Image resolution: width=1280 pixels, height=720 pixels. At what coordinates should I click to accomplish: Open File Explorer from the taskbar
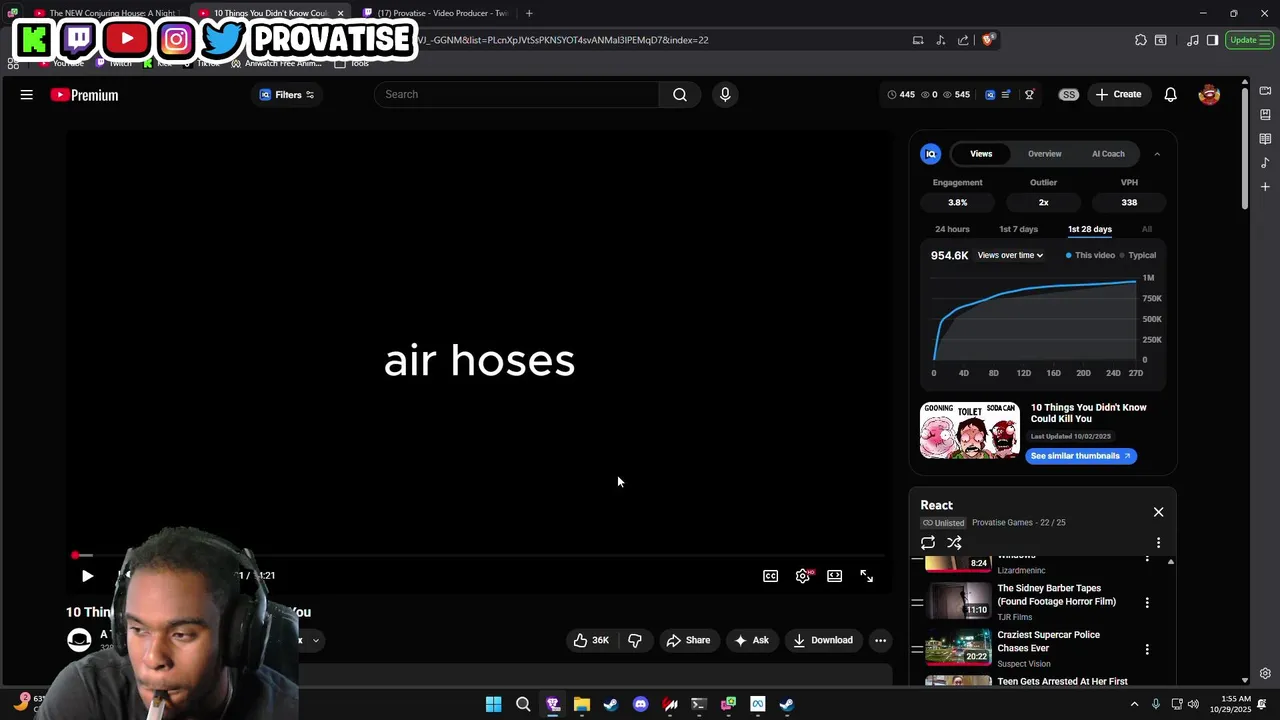(x=581, y=704)
